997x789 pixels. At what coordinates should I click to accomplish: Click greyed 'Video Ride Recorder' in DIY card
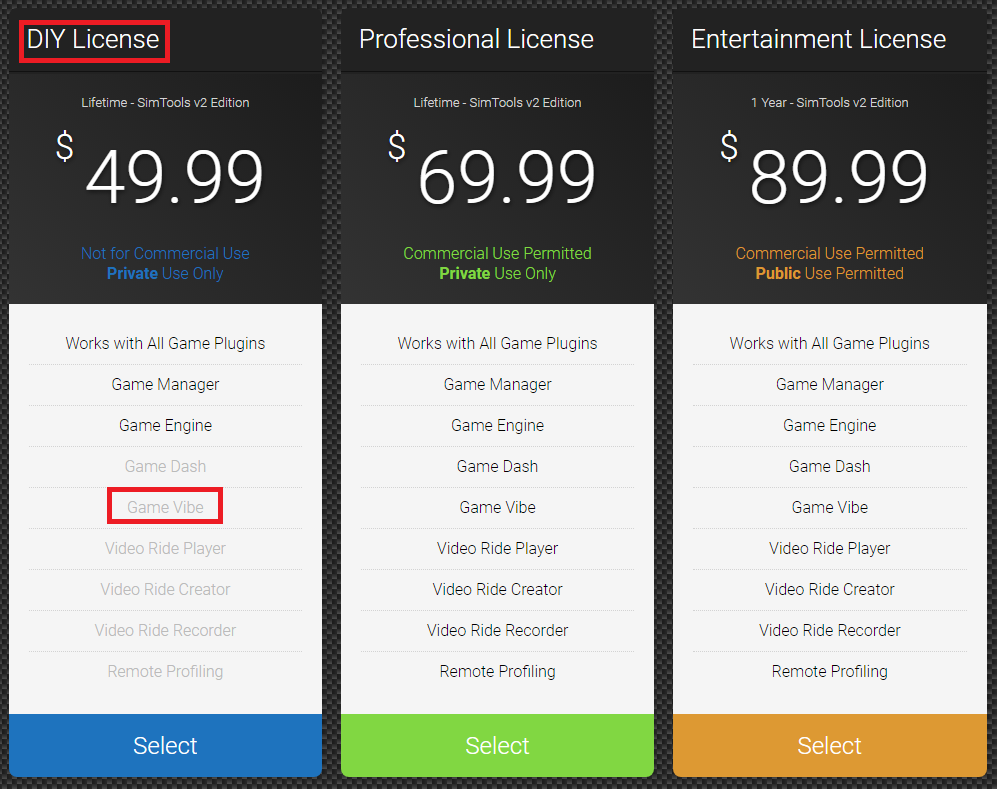point(165,630)
